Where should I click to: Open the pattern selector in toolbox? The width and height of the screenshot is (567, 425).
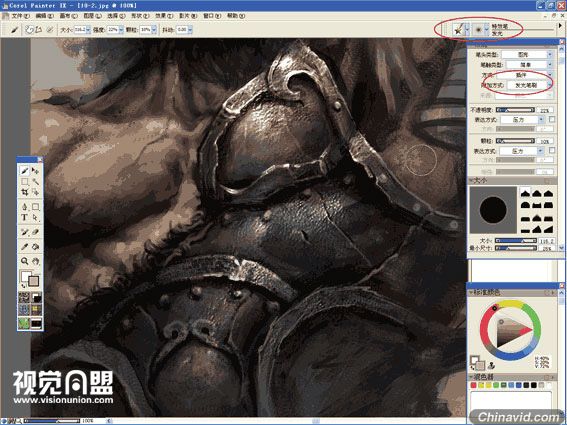24,309
